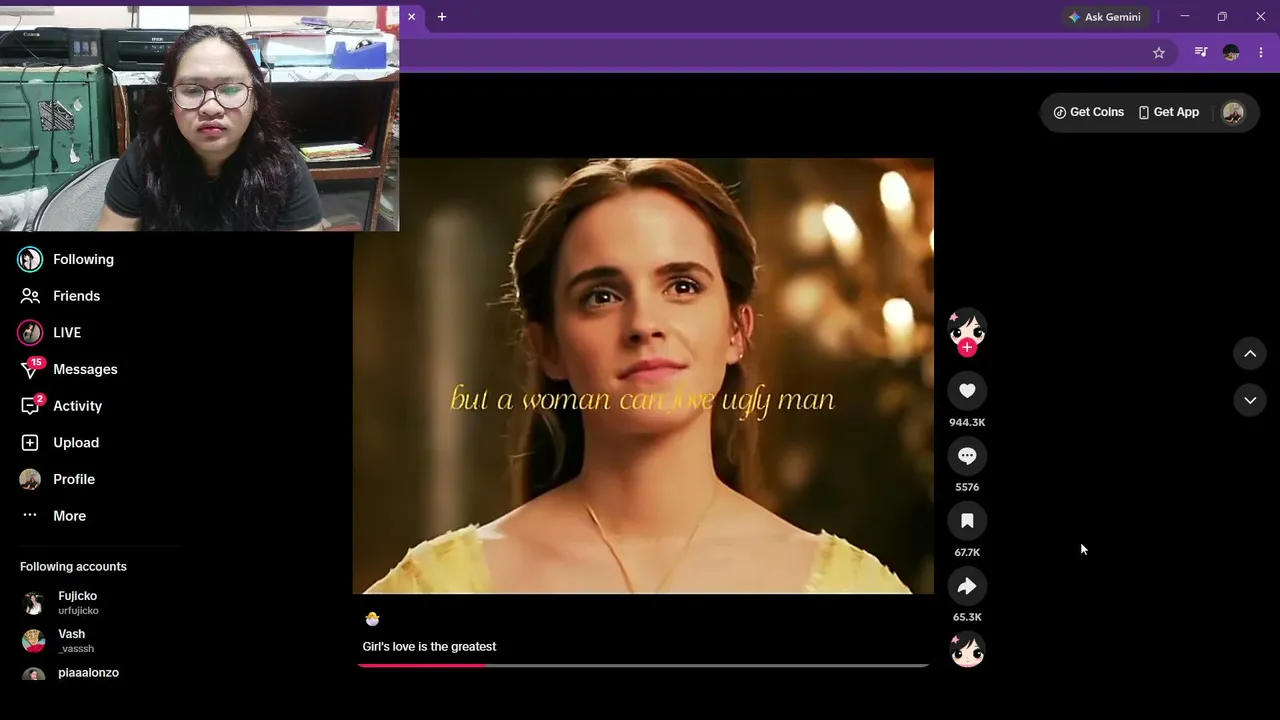Open a new browser tab

tap(442, 17)
